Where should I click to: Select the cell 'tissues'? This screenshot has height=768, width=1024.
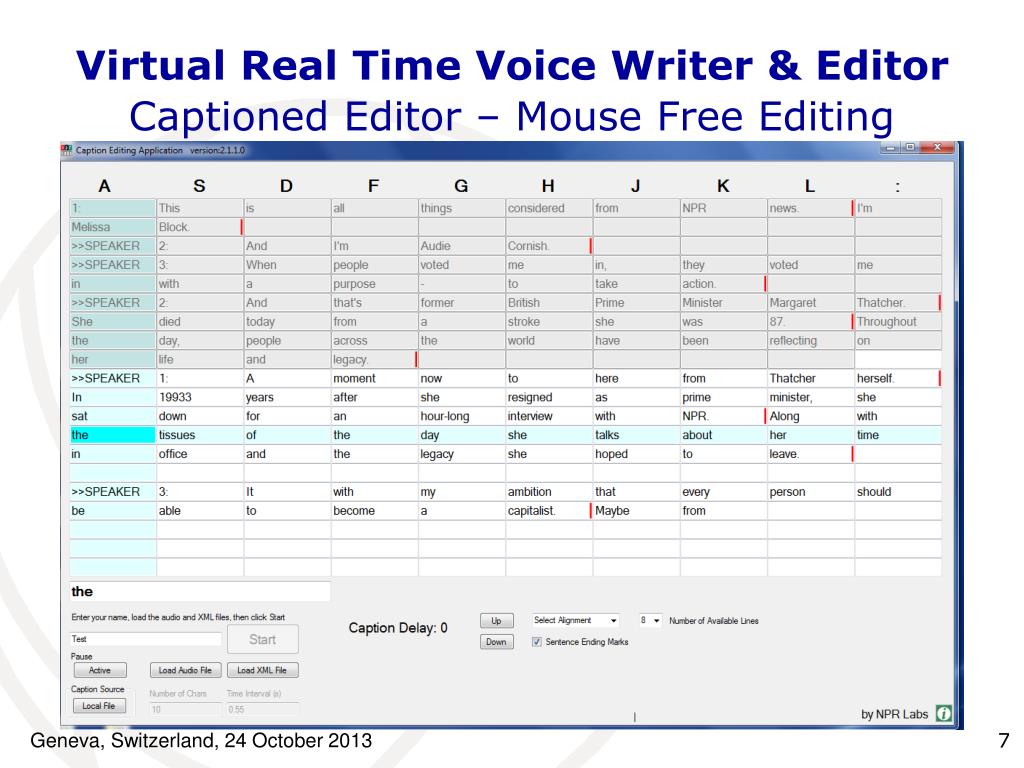tap(200, 435)
